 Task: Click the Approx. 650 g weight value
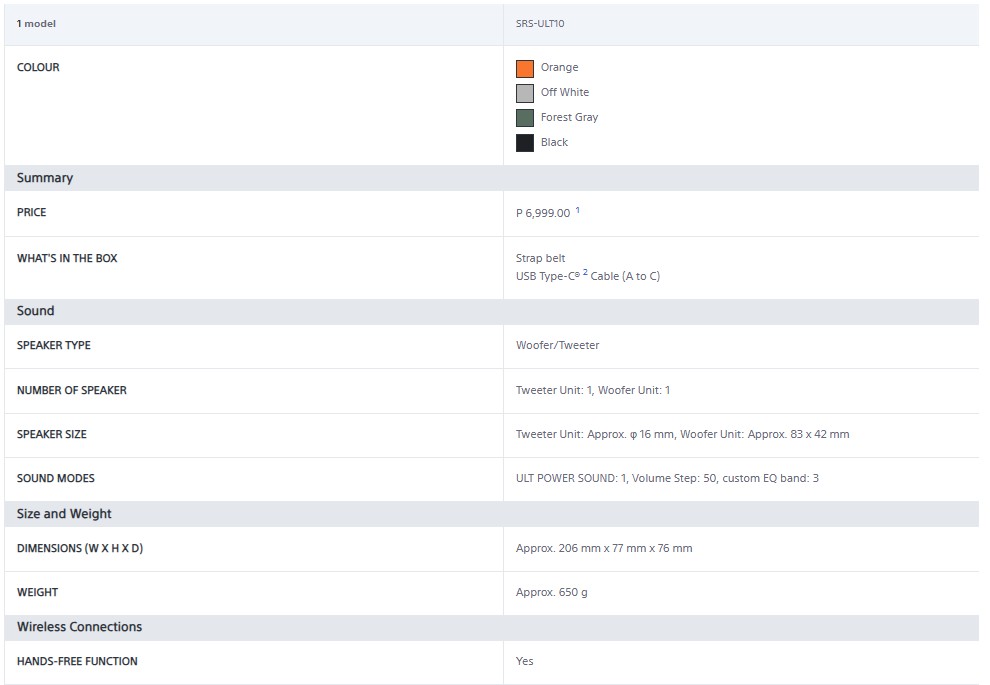[551, 593]
